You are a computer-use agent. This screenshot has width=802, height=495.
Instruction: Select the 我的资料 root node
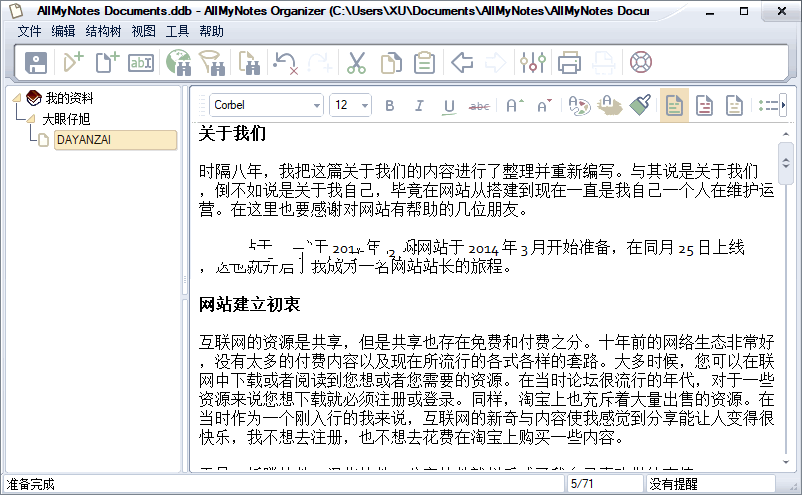(70, 98)
